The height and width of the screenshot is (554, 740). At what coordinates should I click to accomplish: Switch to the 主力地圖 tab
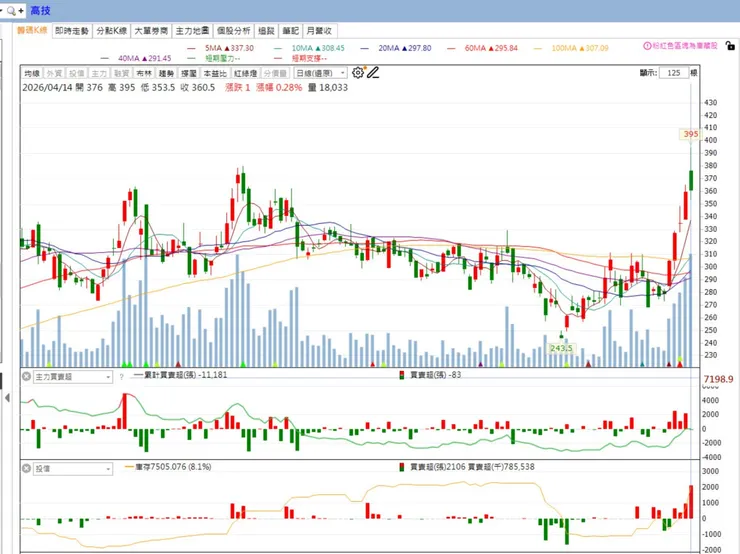click(x=193, y=31)
